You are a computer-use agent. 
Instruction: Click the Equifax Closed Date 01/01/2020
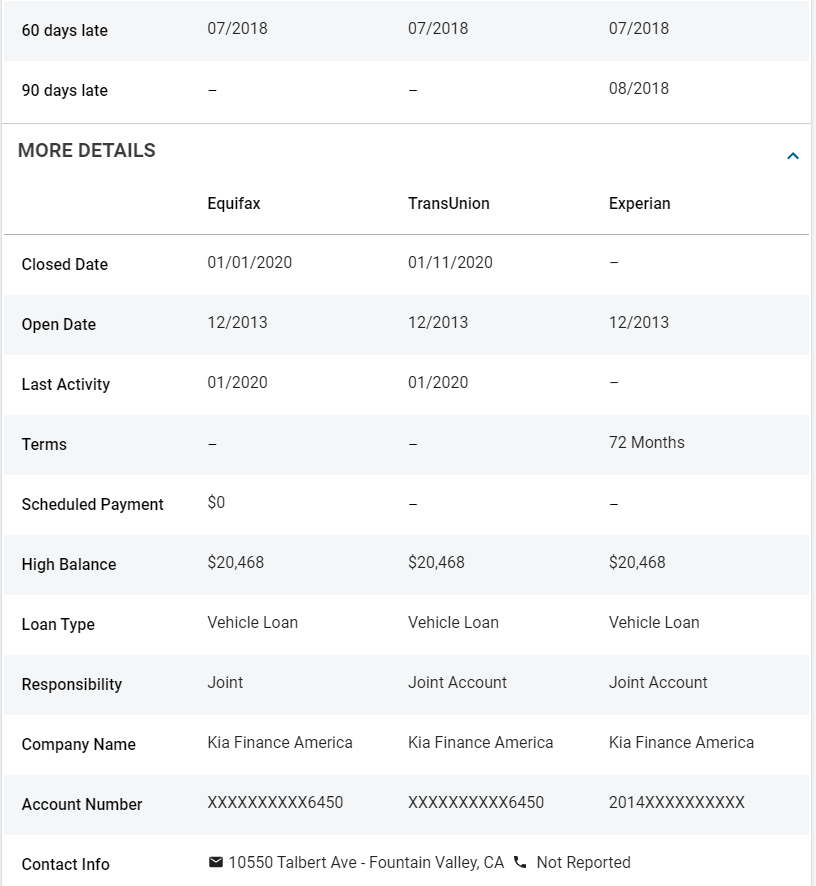click(249, 262)
